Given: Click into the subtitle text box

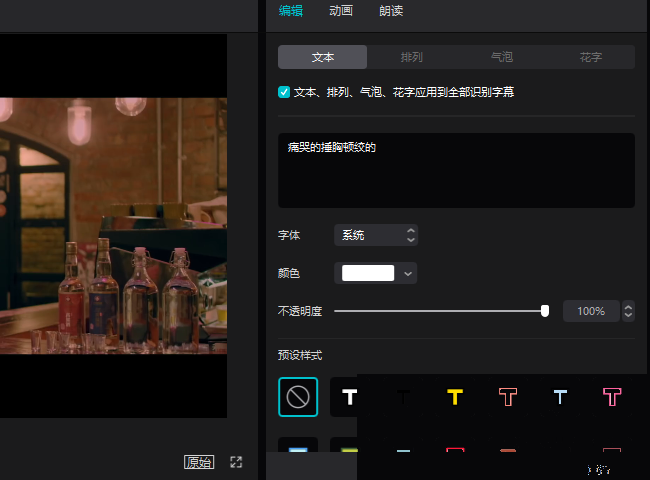Looking at the screenshot, I should point(456,170).
